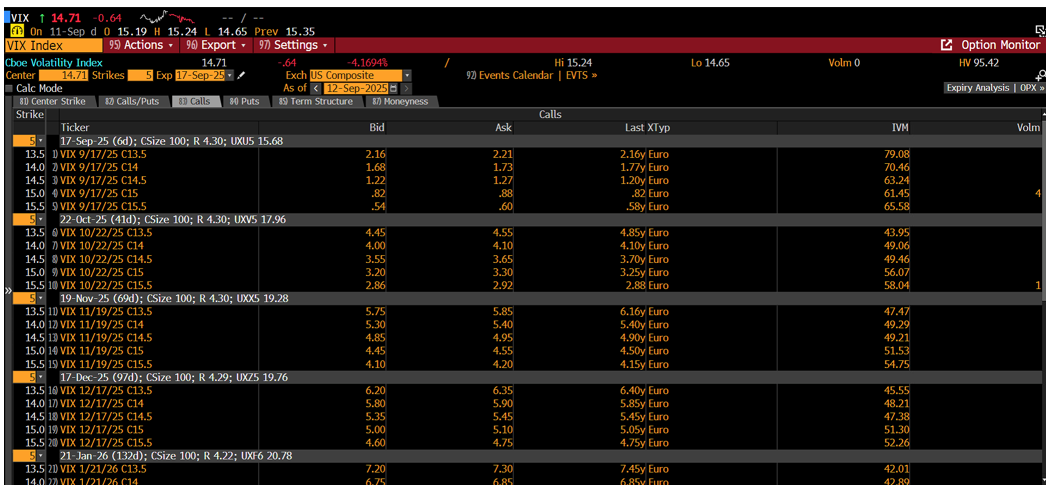This screenshot has height=486, width=1053.
Task: Click the Option Monitor title label
Action: [1000, 45]
